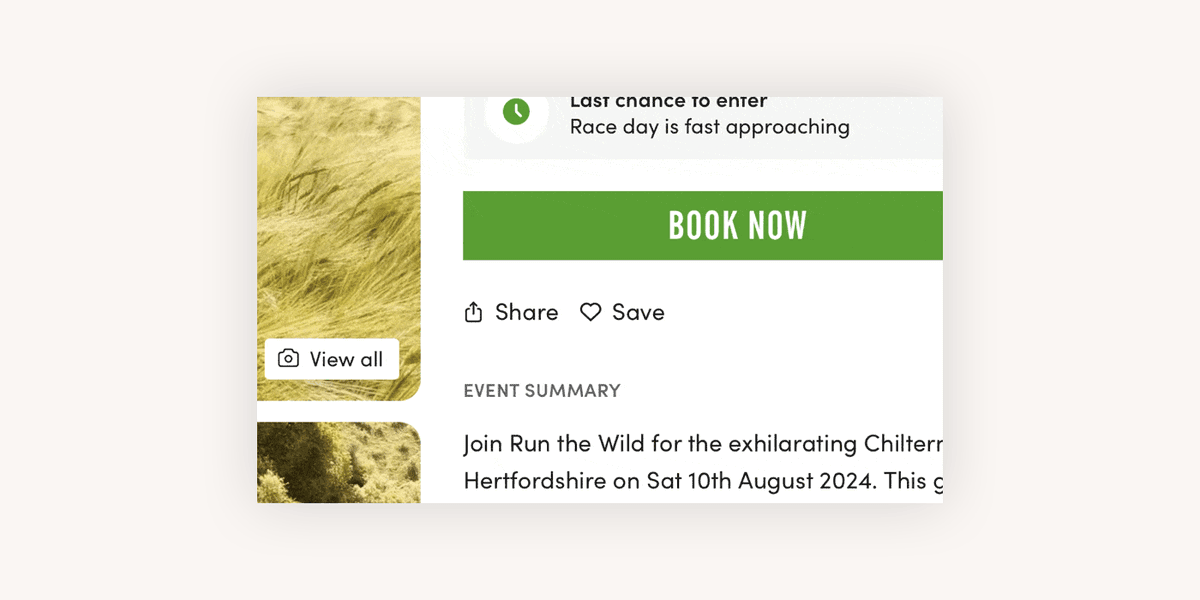The height and width of the screenshot is (600, 1200).
Task: Click 'Race day is fast approaching' text
Action: [709, 127]
